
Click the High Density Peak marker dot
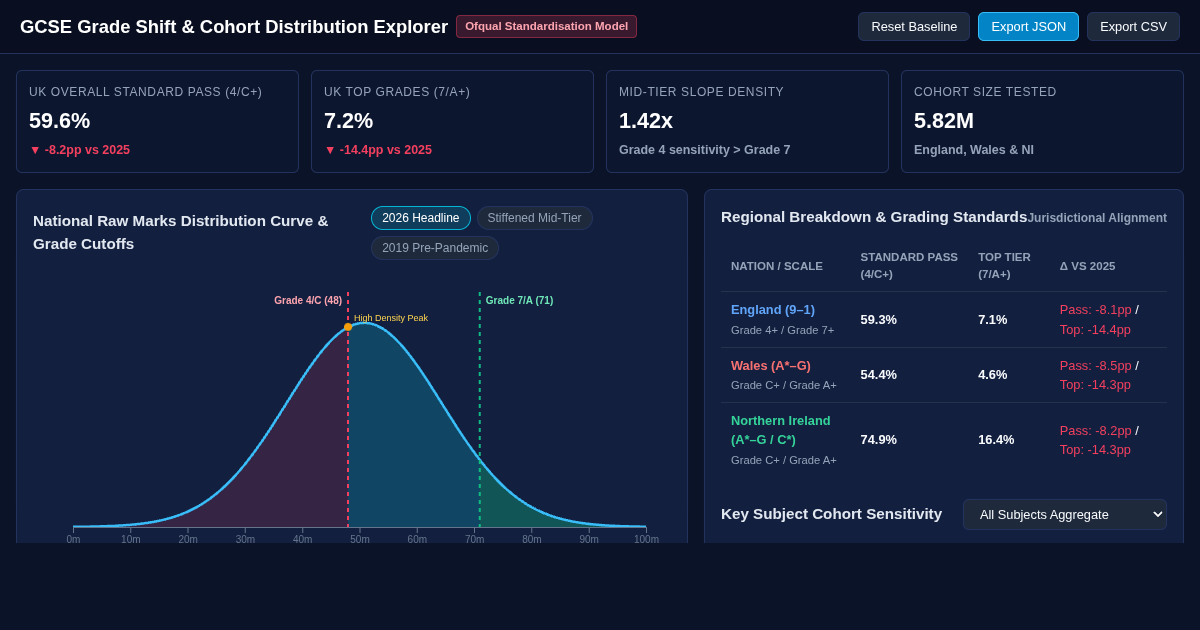pos(348,327)
